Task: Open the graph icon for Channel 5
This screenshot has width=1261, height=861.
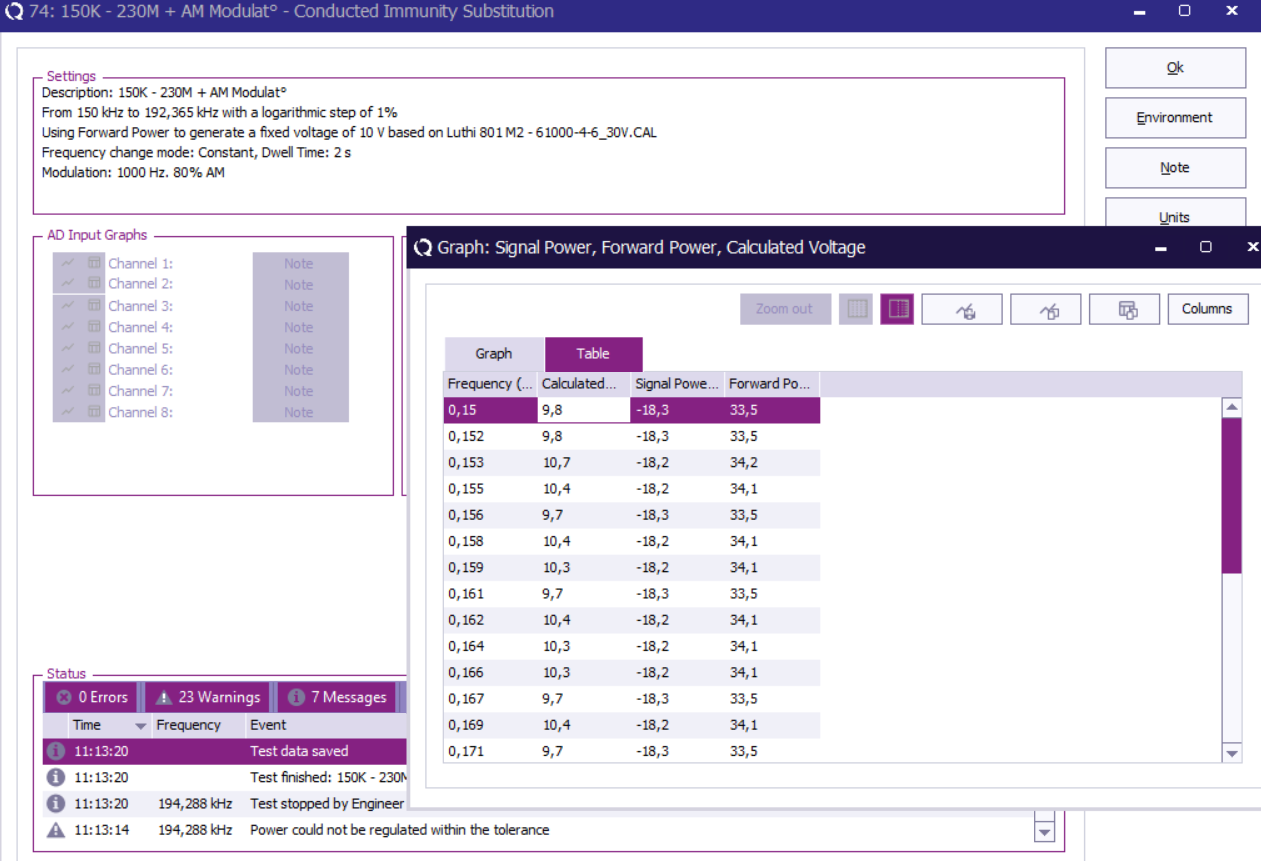Action: [x=67, y=348]
